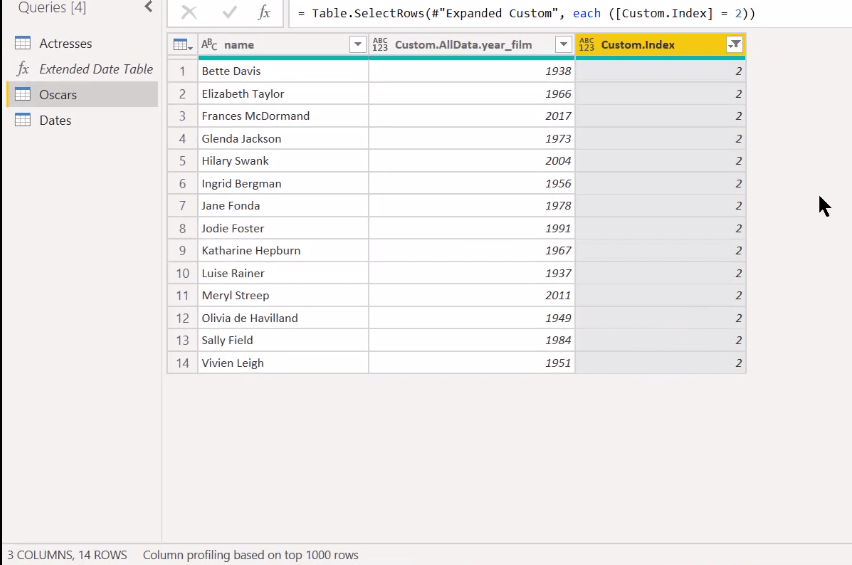
Task: Click the year 1938 cell
Action: [x=472, y=71]
